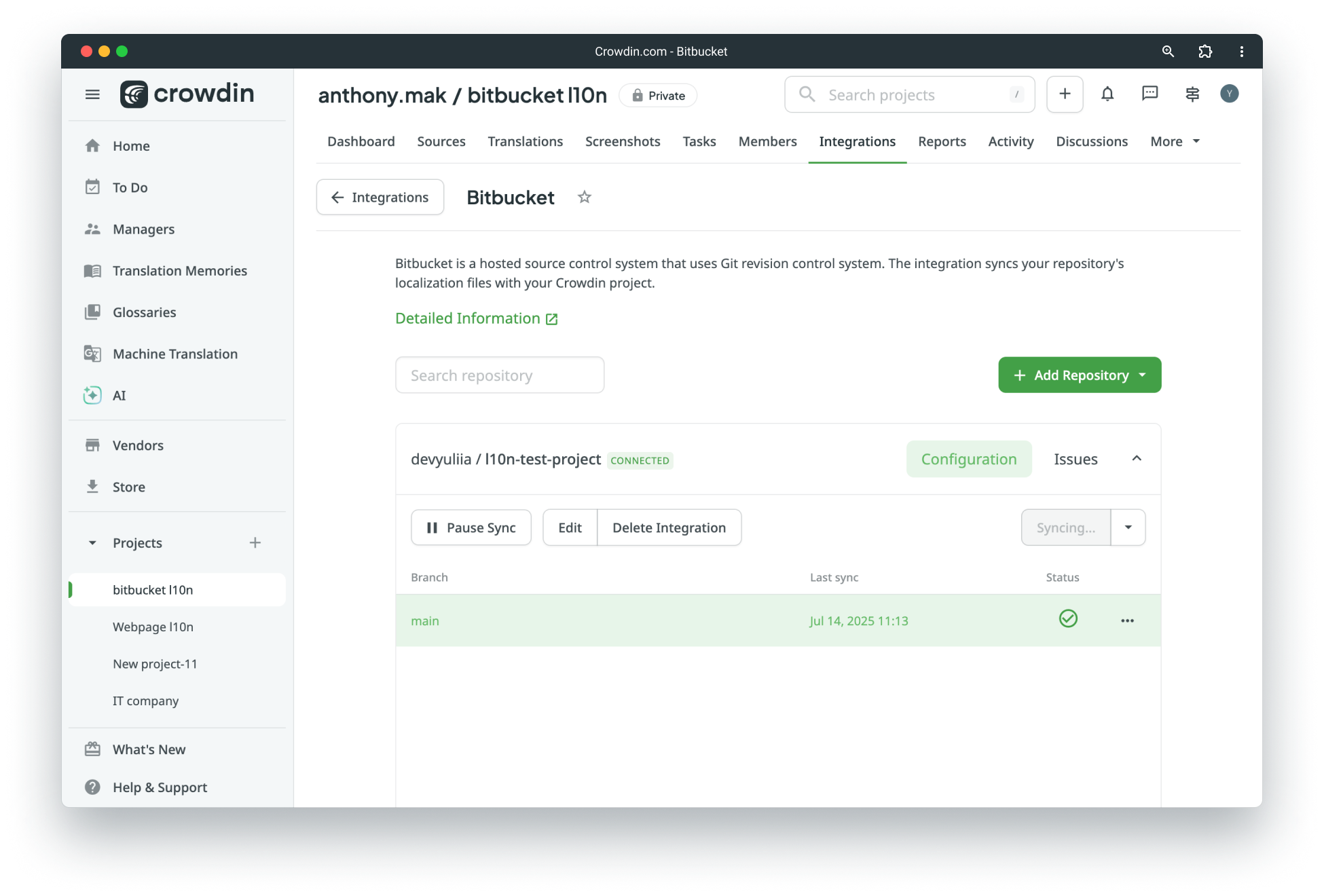Open Help & Support

tap(160, 787)
